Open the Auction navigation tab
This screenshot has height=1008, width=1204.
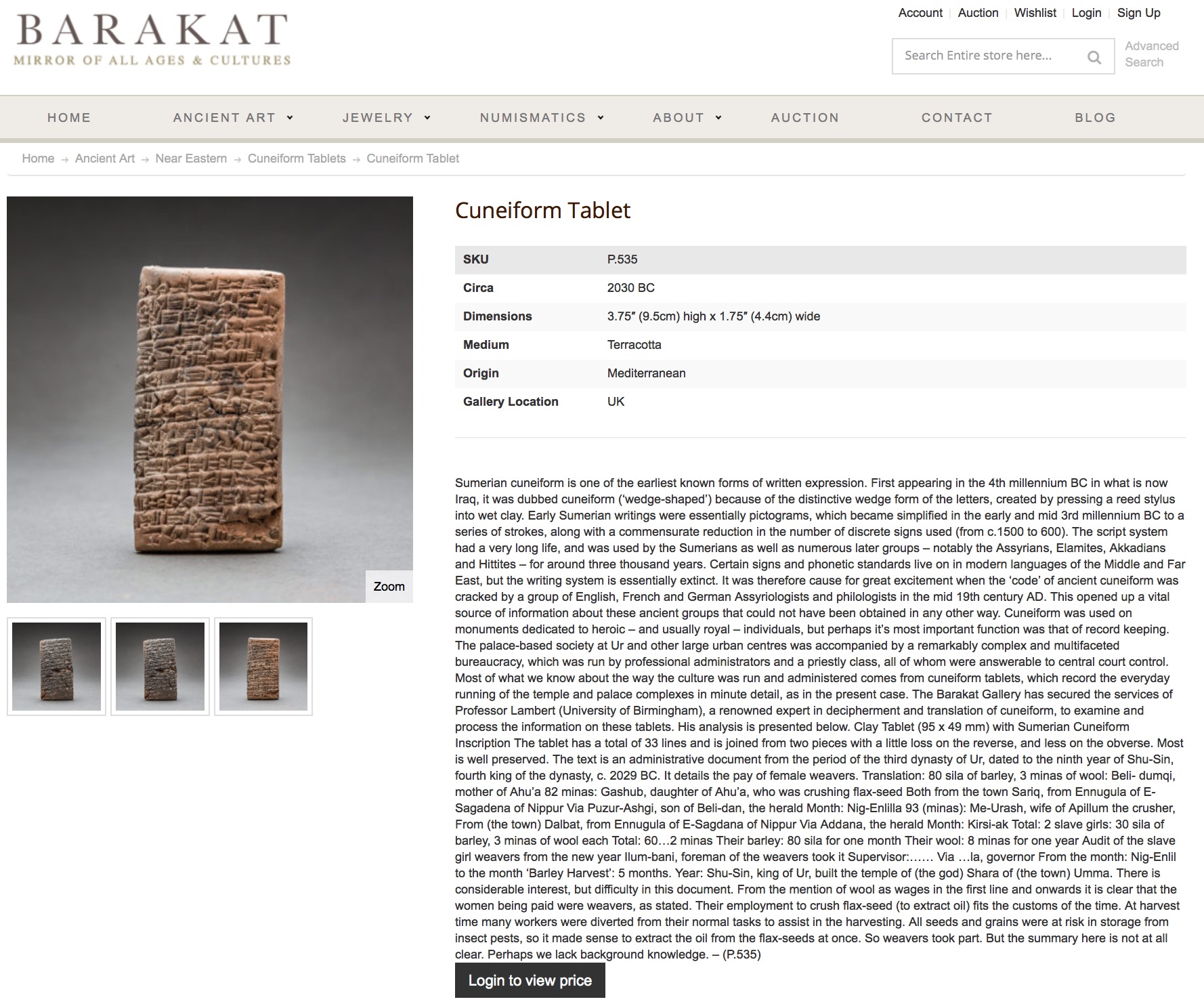click(x=804, y=118)
